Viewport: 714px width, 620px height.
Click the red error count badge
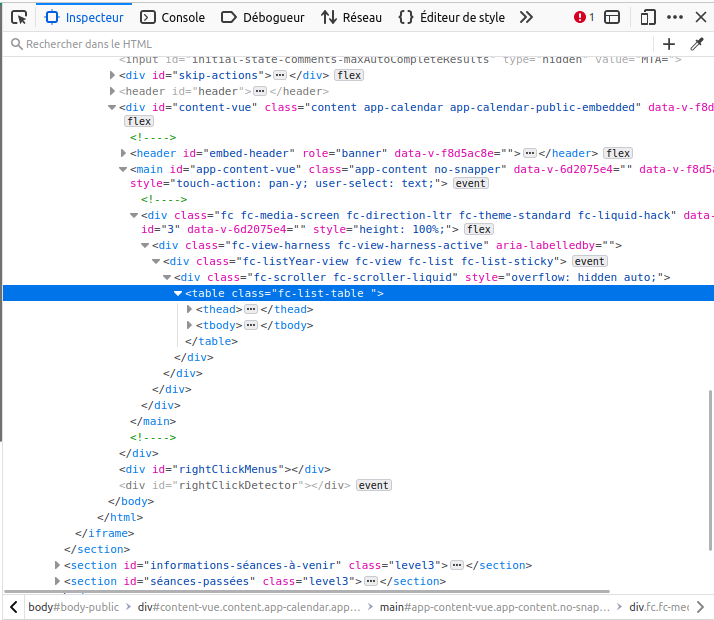[x=584, y=17]
